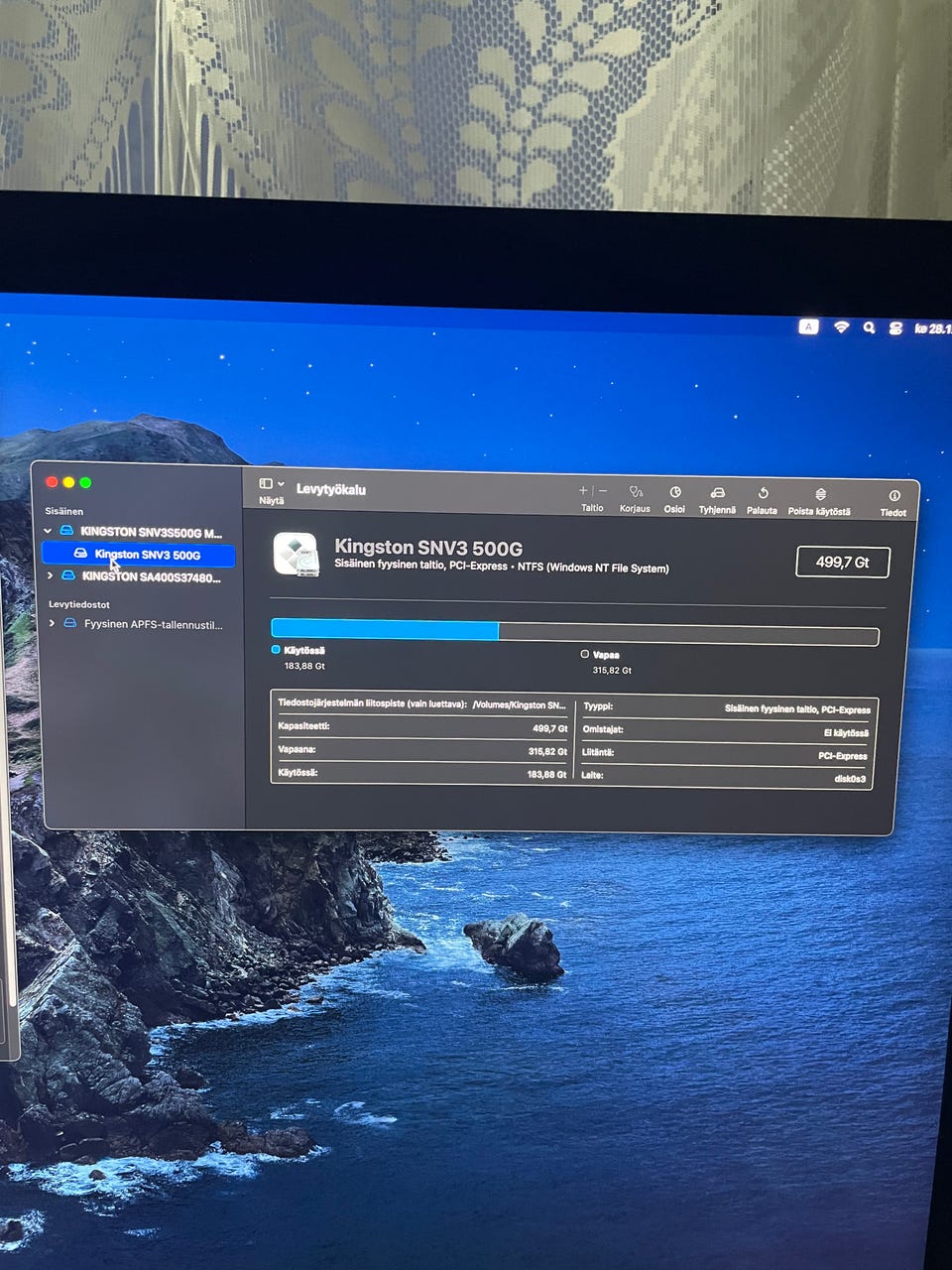952x1270 pixels.
Task: Click the blue used portion of usage bar
Action: tap(385, 629)
